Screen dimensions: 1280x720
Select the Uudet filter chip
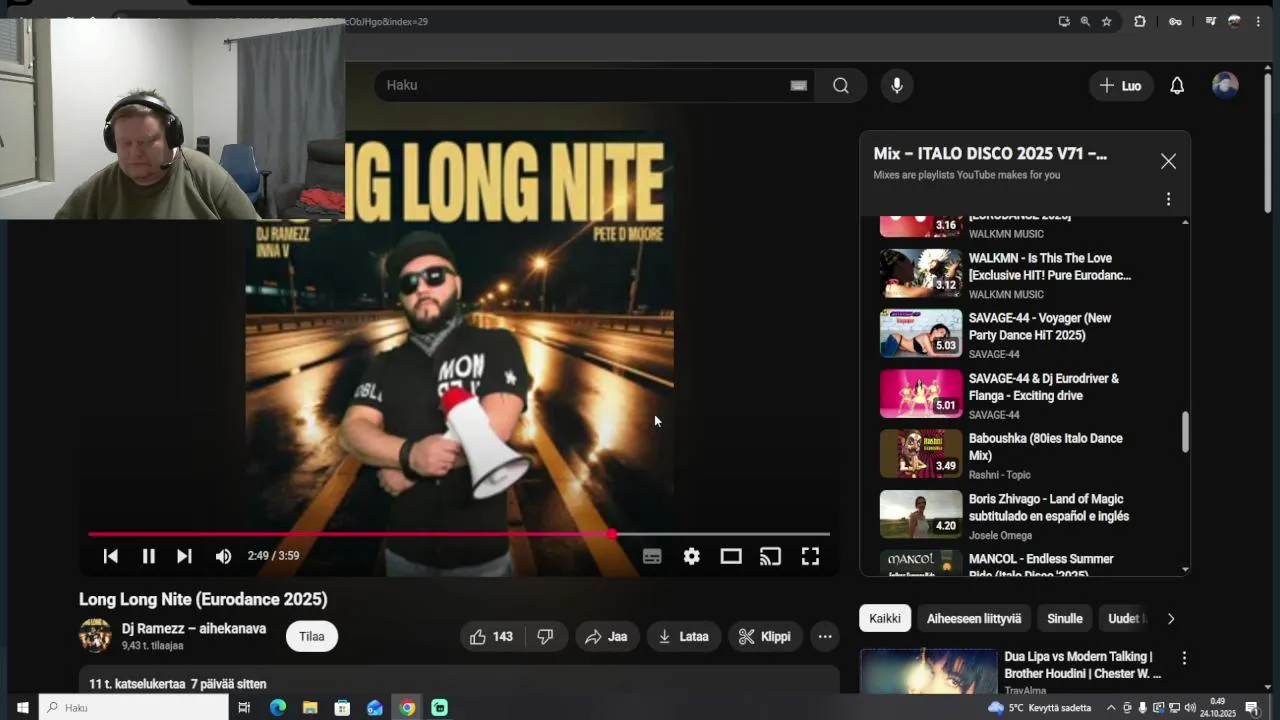pyautogui.click(x=1124, y=618)
